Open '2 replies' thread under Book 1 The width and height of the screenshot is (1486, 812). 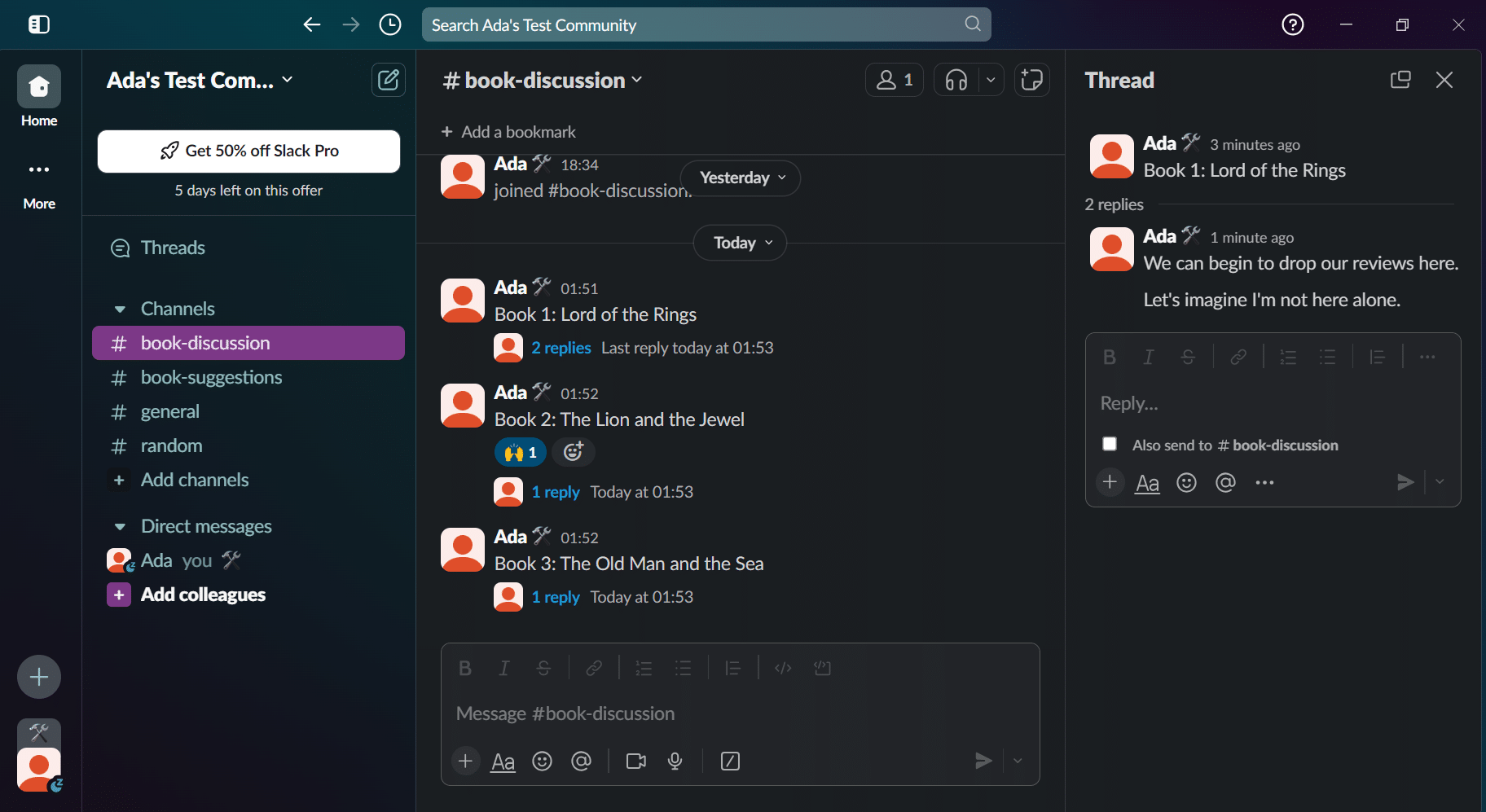[561, 347]
